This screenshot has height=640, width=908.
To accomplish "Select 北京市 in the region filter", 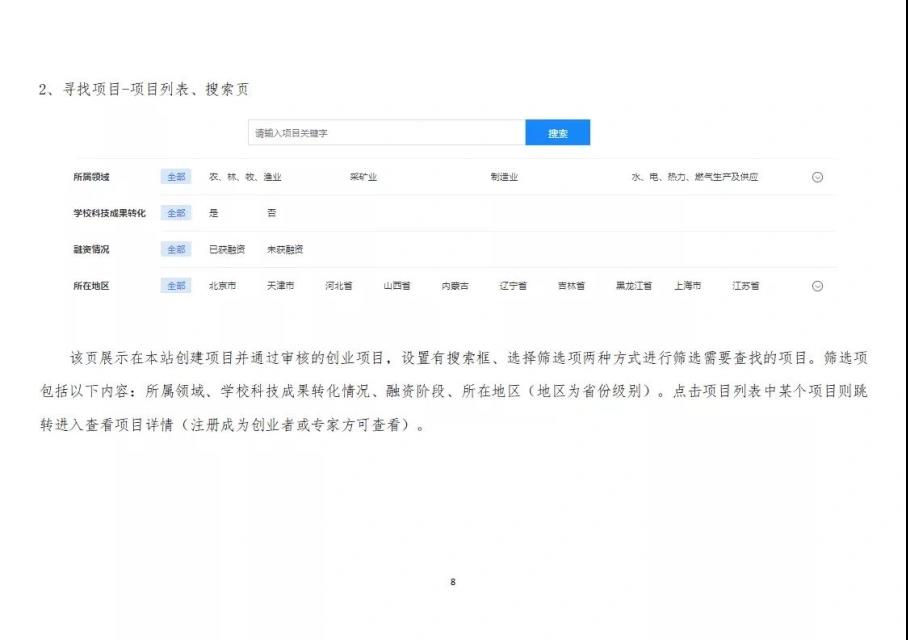I will (222, 286).
